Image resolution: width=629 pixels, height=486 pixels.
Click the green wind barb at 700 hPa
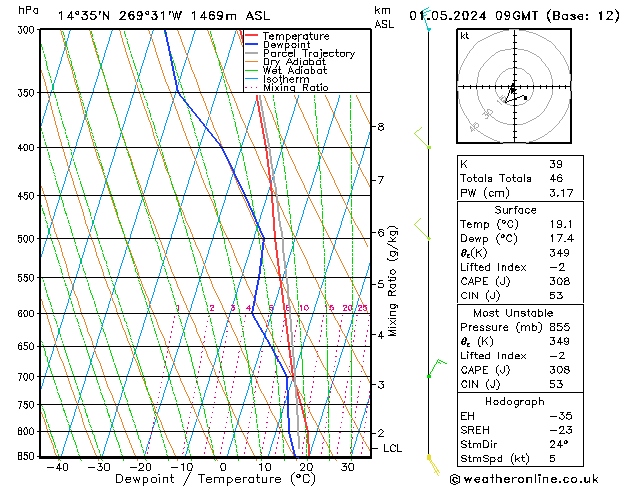436,368
